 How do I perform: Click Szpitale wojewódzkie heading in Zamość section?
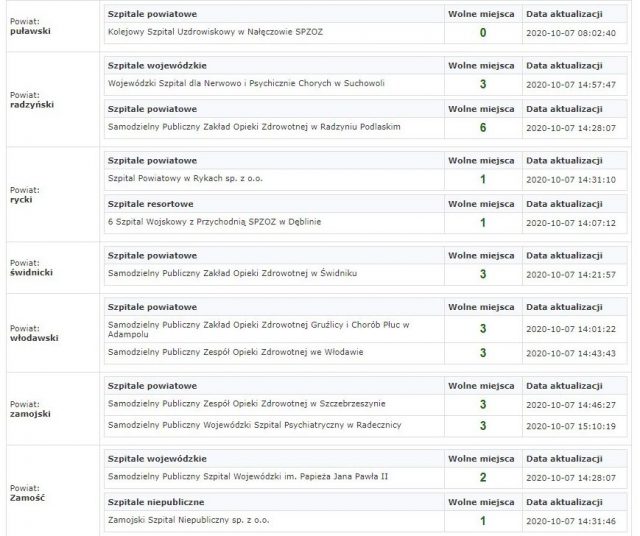(x=157, y=459)
